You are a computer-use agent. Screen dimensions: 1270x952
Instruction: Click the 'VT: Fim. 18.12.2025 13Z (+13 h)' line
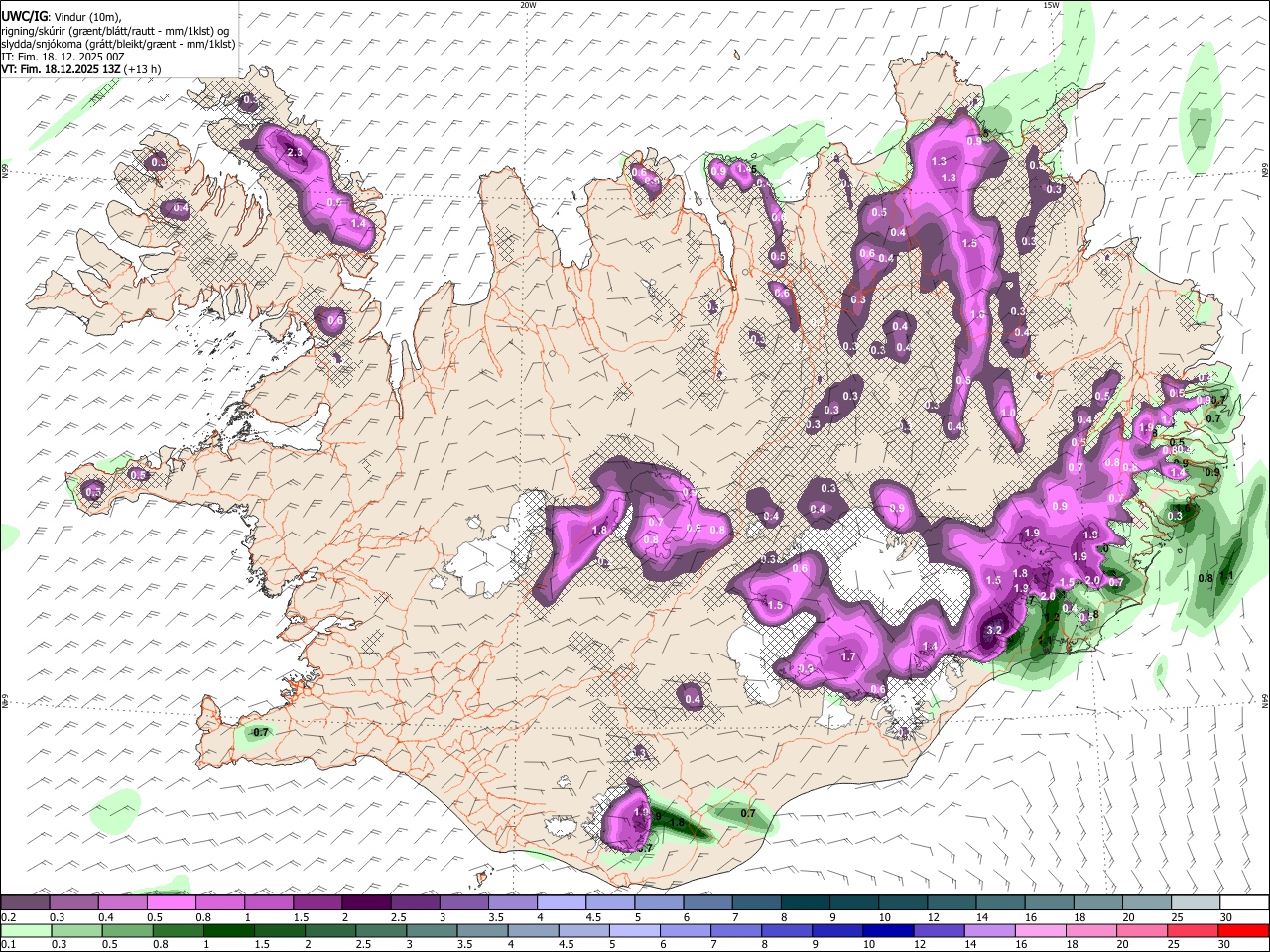tap(81, 69)
